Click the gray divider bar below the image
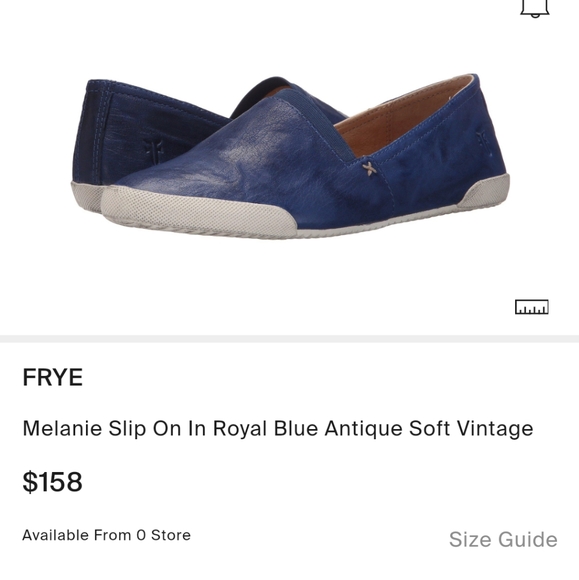 tap(289, 339)
